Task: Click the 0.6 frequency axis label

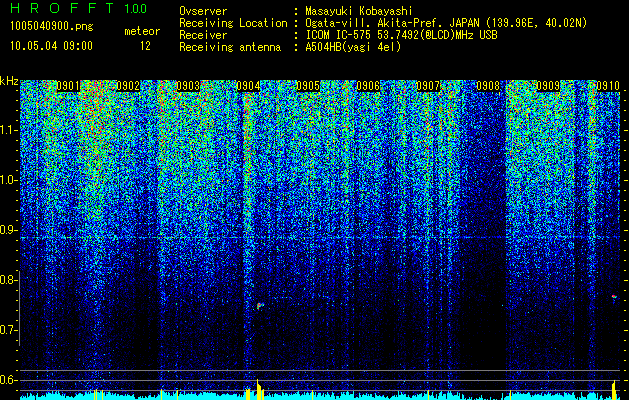Action: coord(9,380)
